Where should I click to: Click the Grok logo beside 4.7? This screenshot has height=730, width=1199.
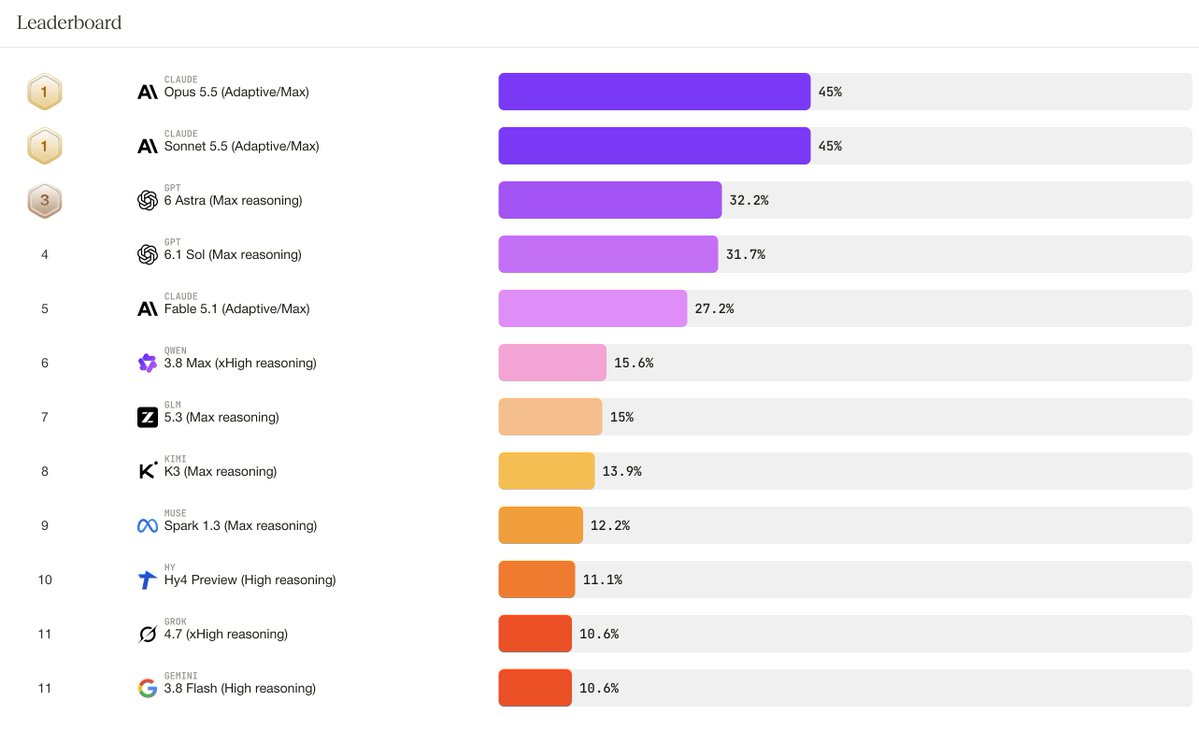coord(147,634)
